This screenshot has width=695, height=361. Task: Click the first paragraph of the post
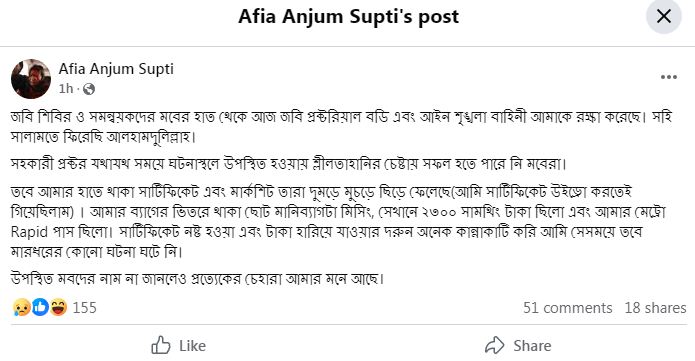click(341, 127)
